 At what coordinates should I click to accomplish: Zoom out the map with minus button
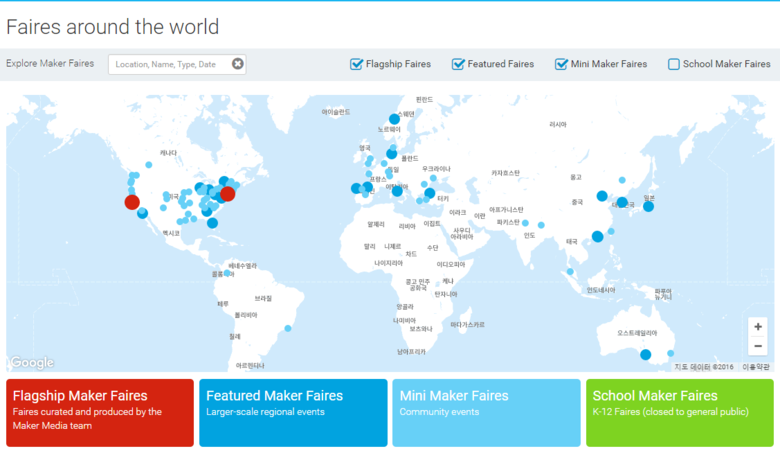tap(758, 346)
